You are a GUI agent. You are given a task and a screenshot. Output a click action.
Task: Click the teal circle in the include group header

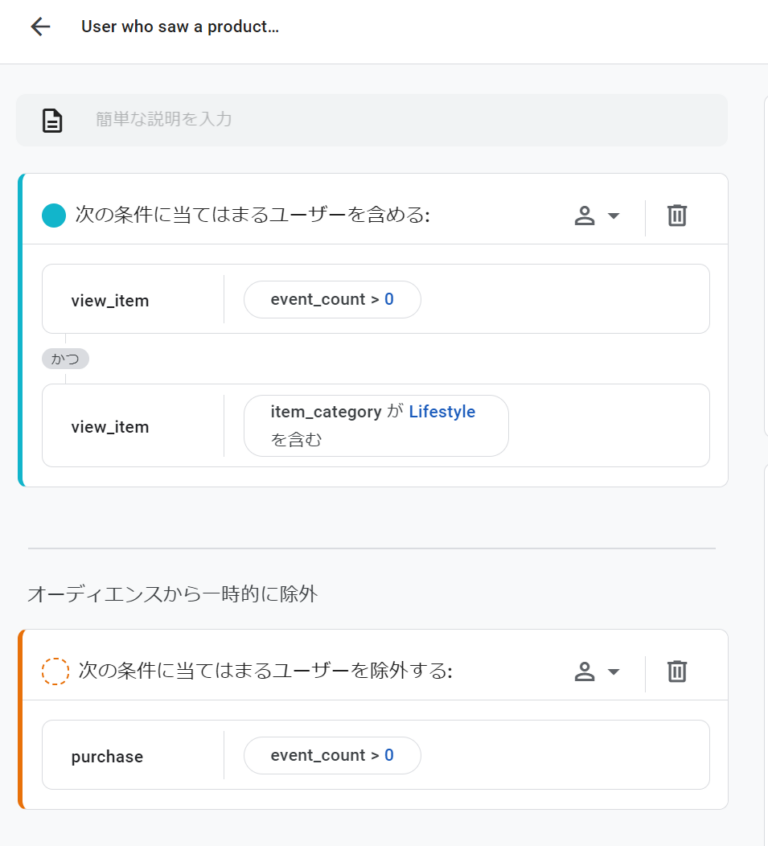tap(54, 215)
